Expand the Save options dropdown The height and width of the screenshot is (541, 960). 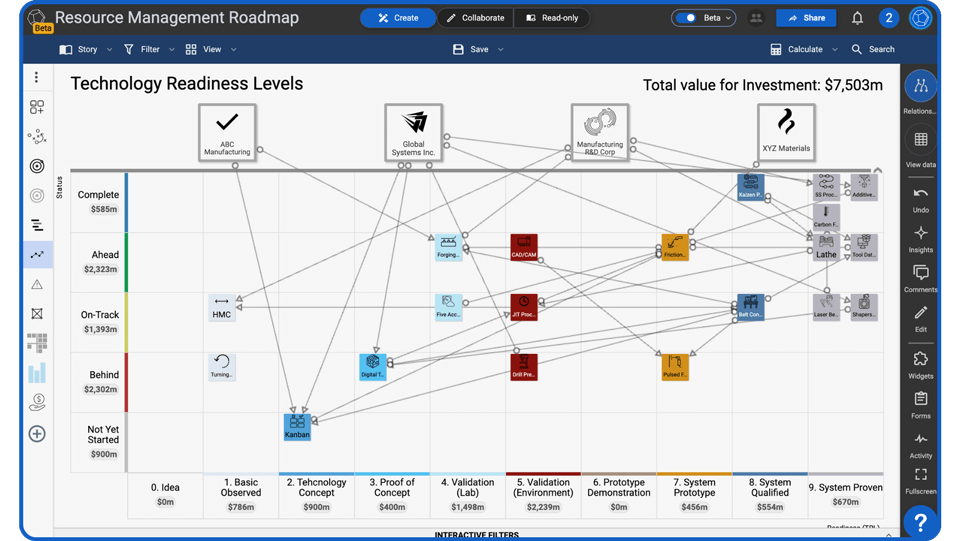point(500,49)
